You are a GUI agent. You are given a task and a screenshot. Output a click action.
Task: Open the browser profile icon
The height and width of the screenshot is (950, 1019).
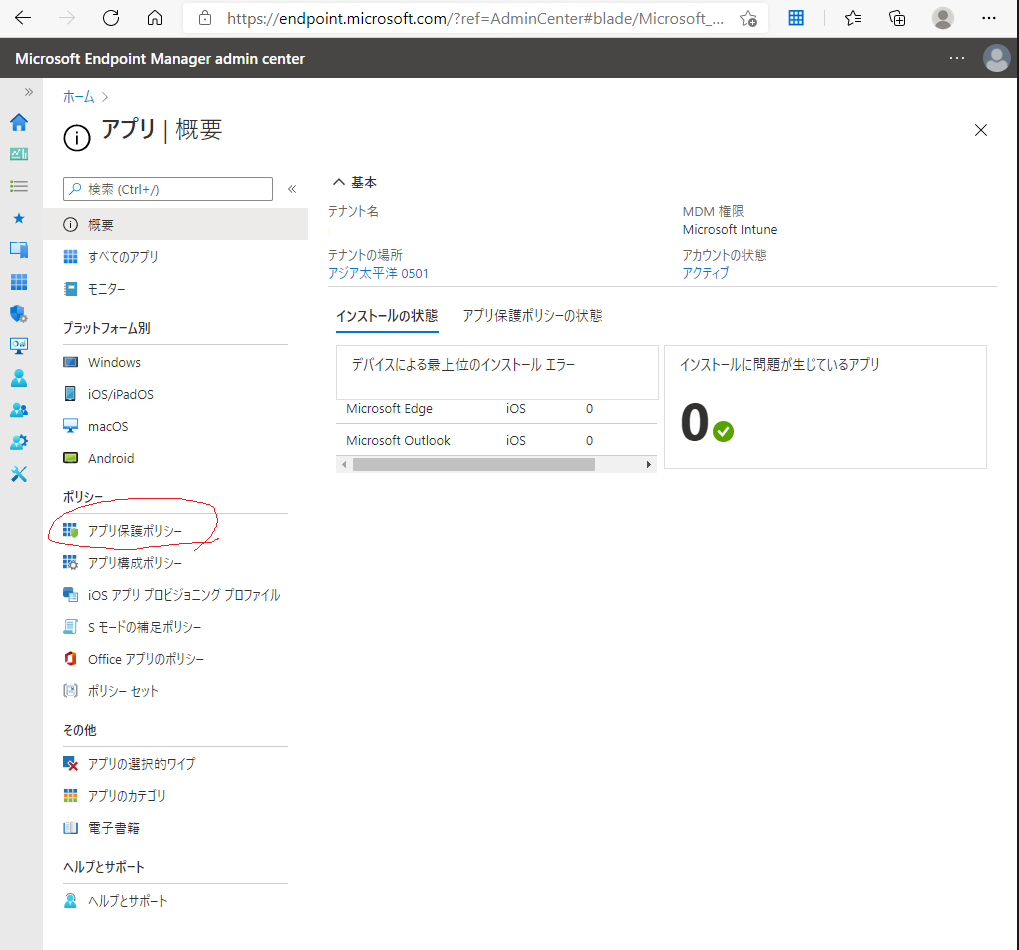[942, 18]
